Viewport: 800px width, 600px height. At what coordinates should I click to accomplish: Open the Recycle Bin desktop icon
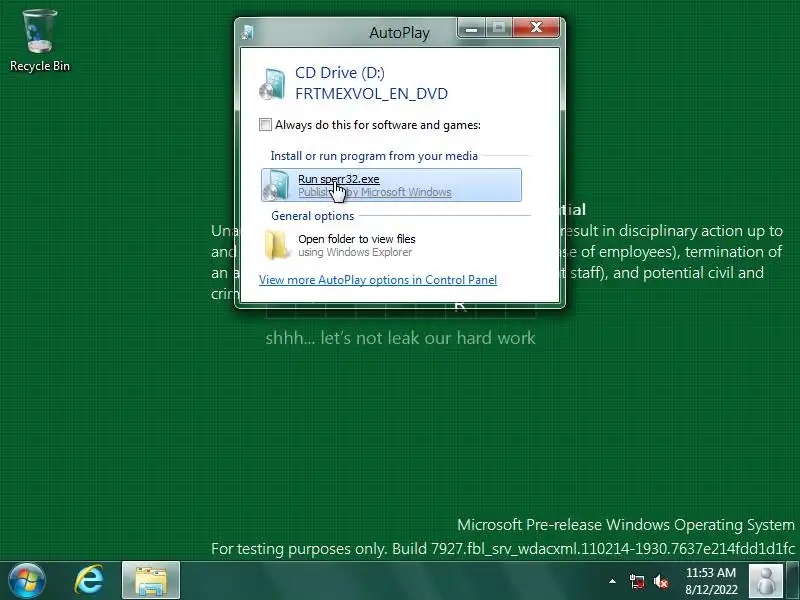[x=40, y=41]
